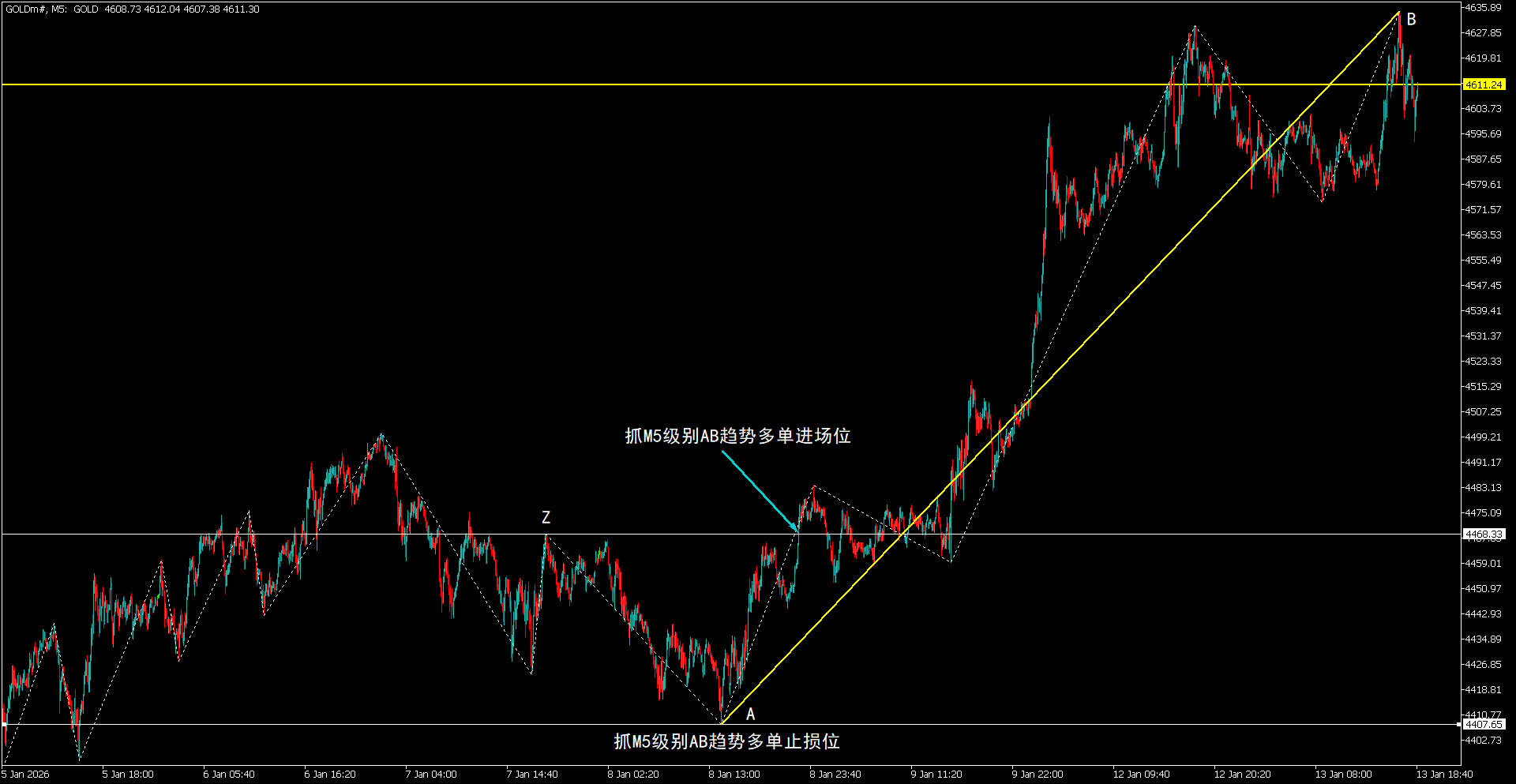Viewport: 1516px width, 784px height.
Task: Click the 4407.65 stop-loss price tag
Action: [x=1484, y=724]
